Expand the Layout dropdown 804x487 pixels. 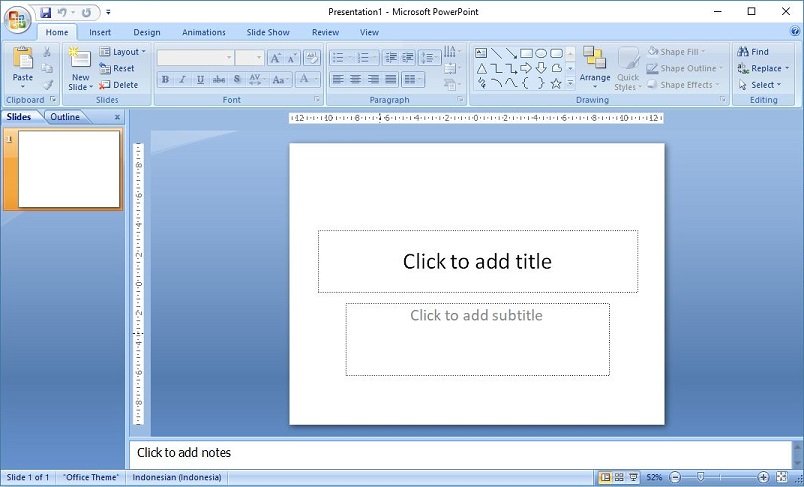click(125, 52)
